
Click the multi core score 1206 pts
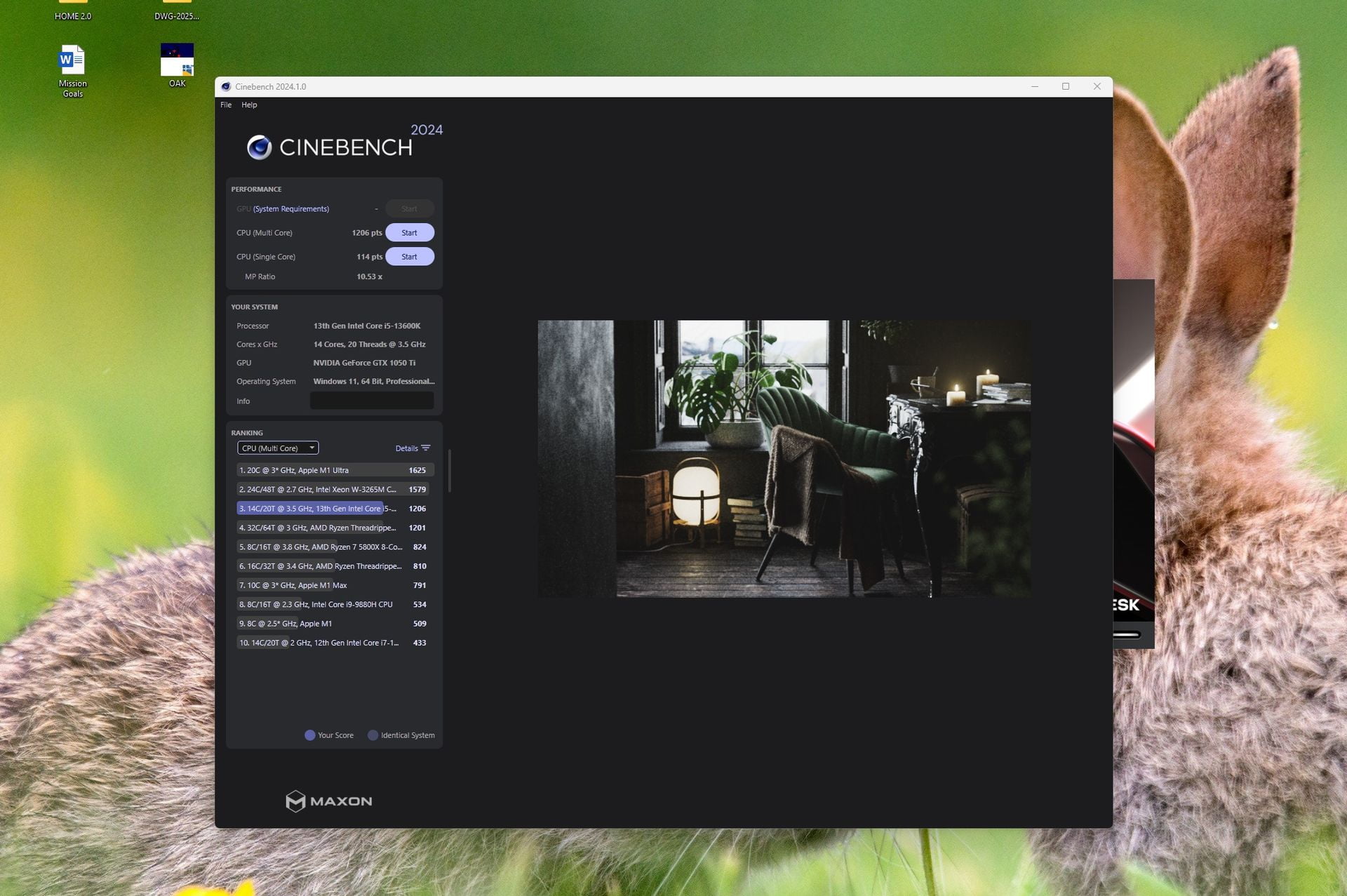(367, 233)
